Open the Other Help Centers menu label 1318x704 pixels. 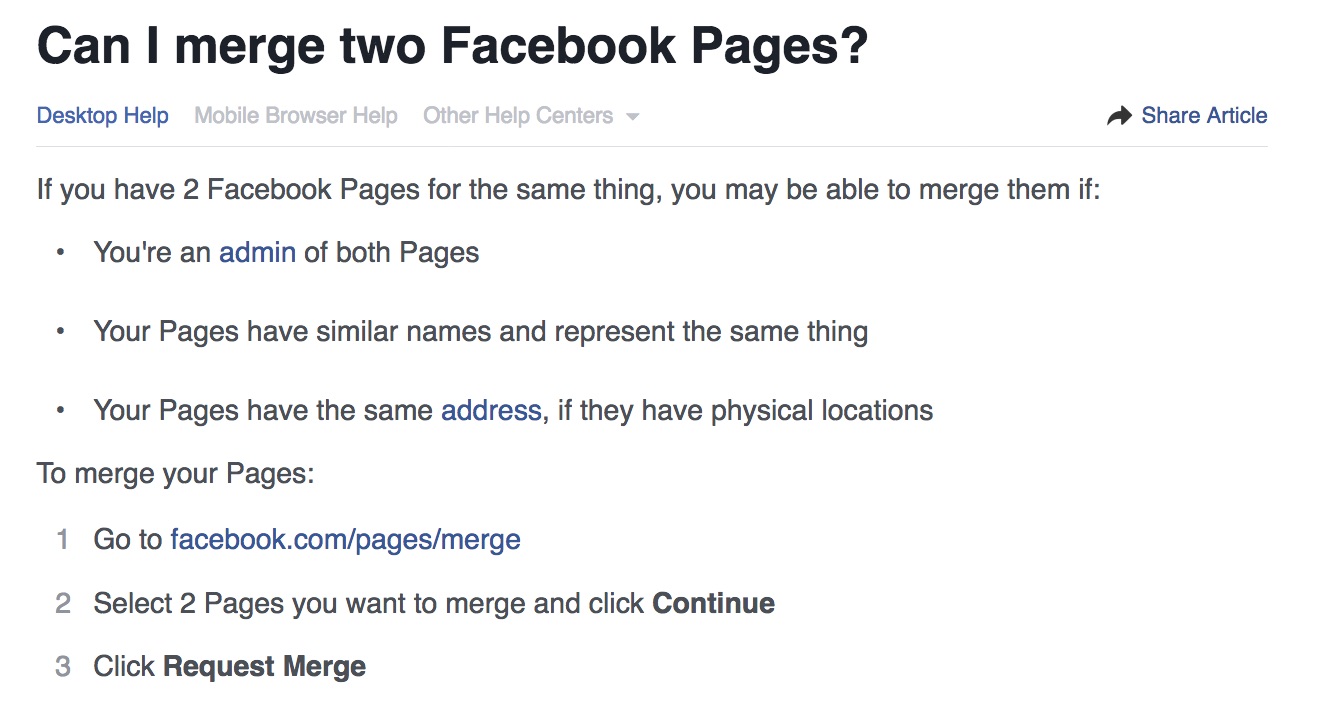coord(518,116)
